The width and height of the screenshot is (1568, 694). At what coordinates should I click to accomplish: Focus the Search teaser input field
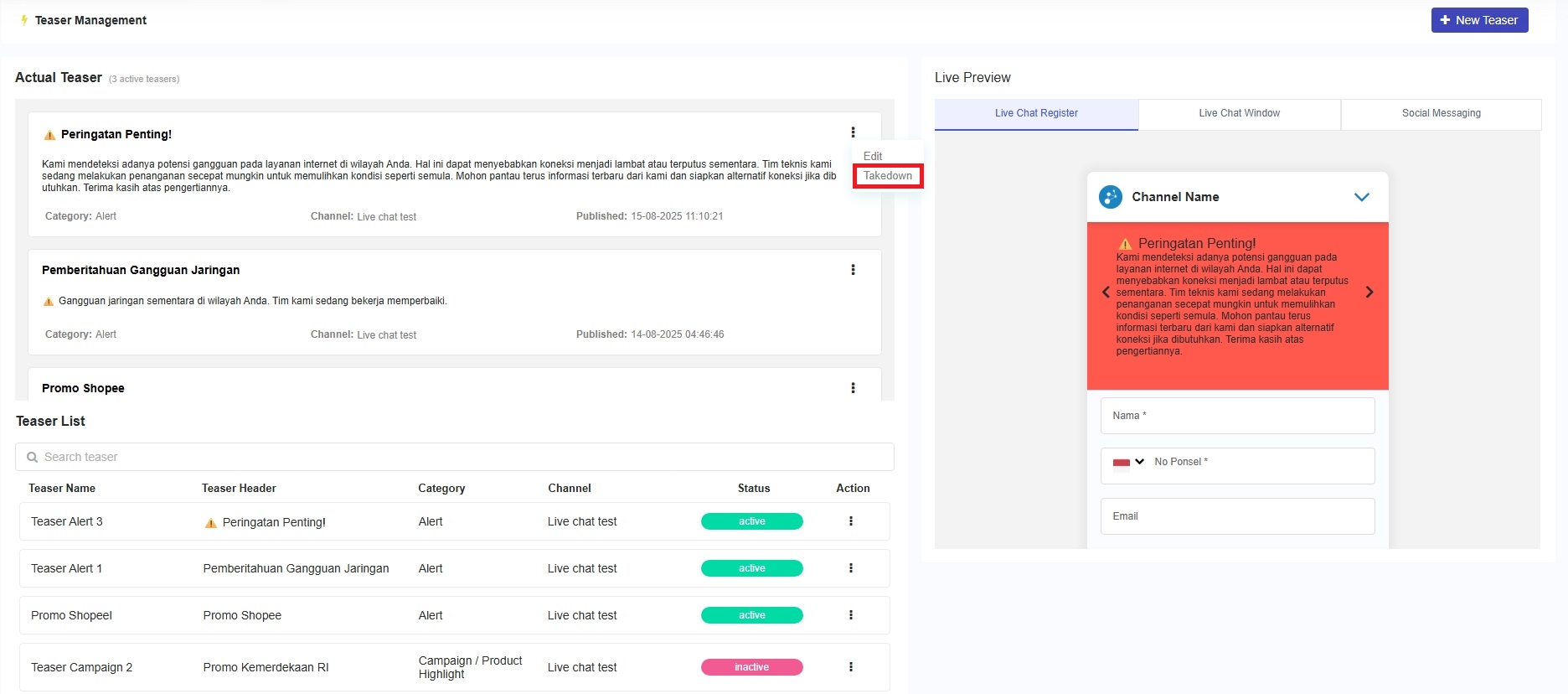(x=455, y=457)
